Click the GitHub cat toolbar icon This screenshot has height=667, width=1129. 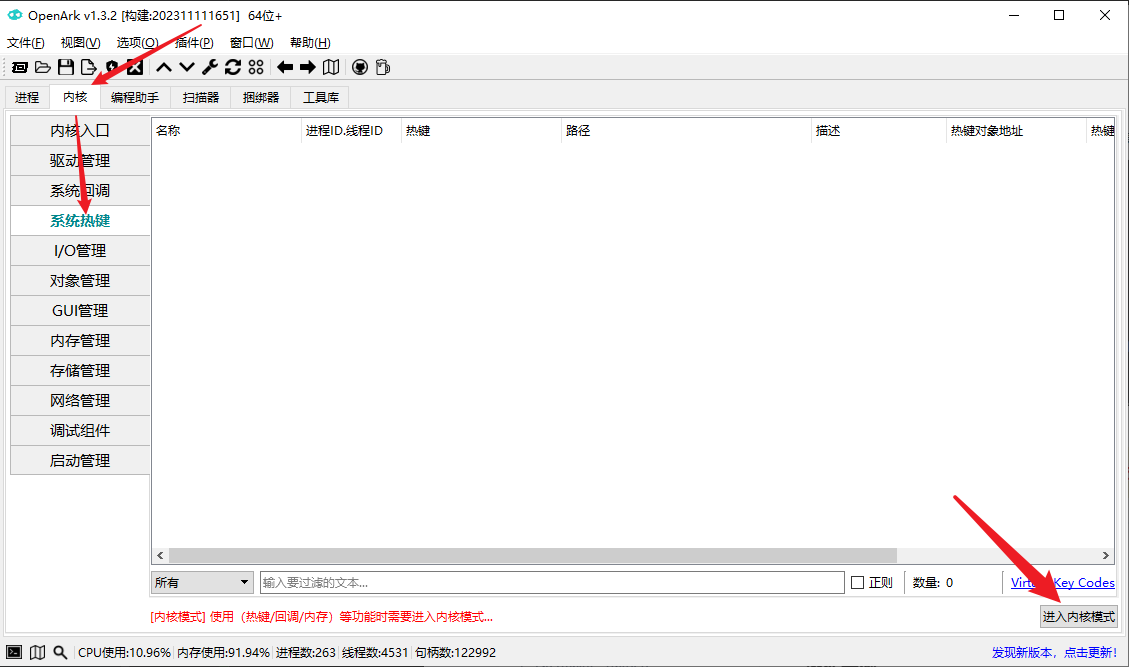pyautogui.click(x=359, y=67)
